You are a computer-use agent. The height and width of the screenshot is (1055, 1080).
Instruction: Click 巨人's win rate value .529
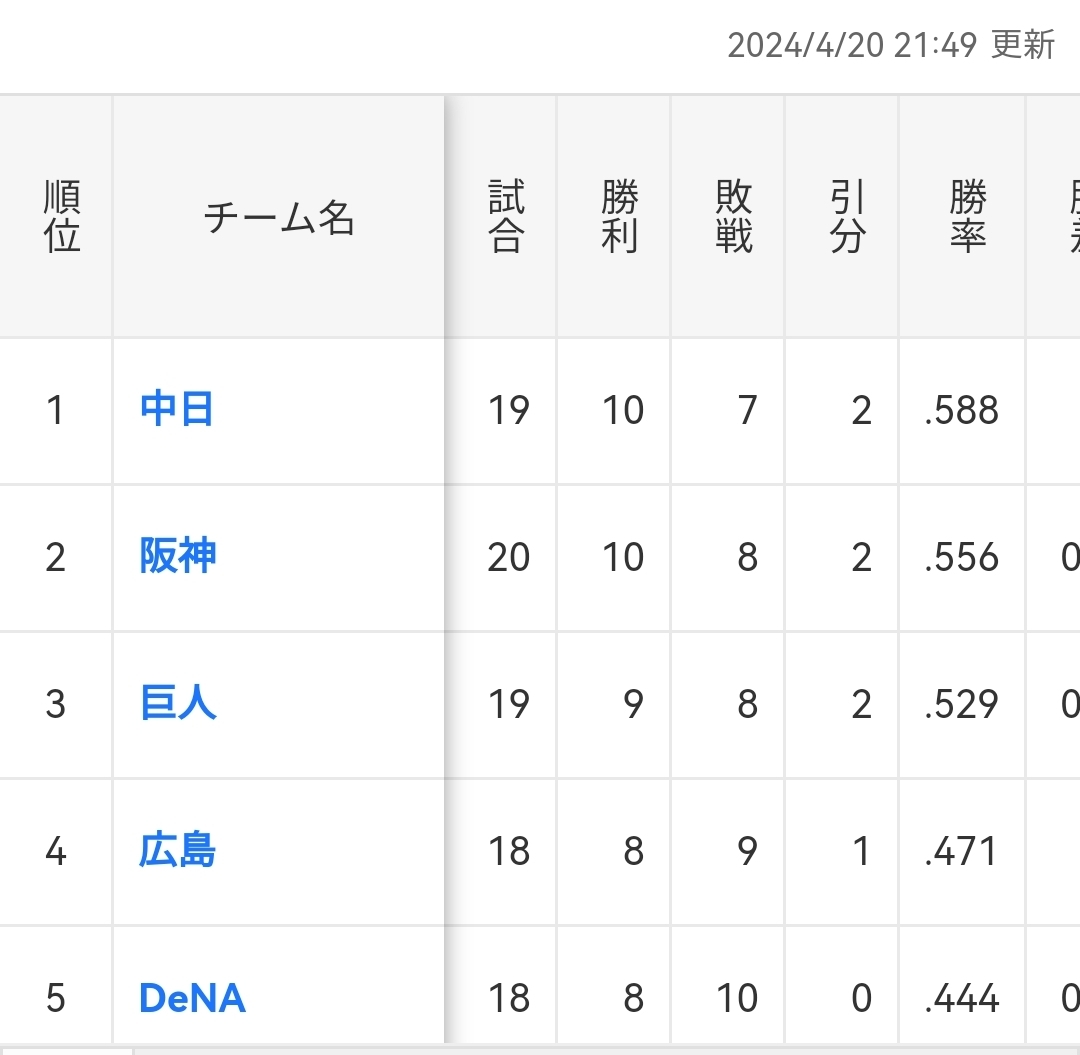click(961, 704)
